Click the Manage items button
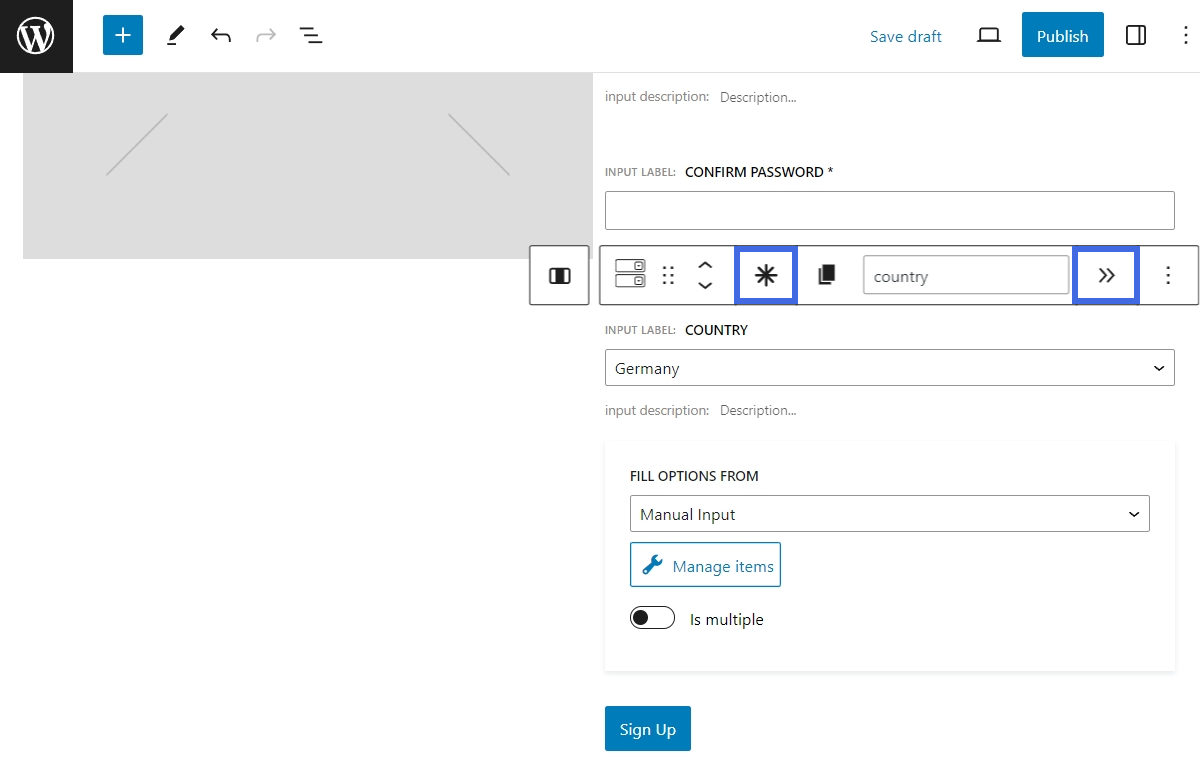1200x772 pixels. [x=705, y=565]
